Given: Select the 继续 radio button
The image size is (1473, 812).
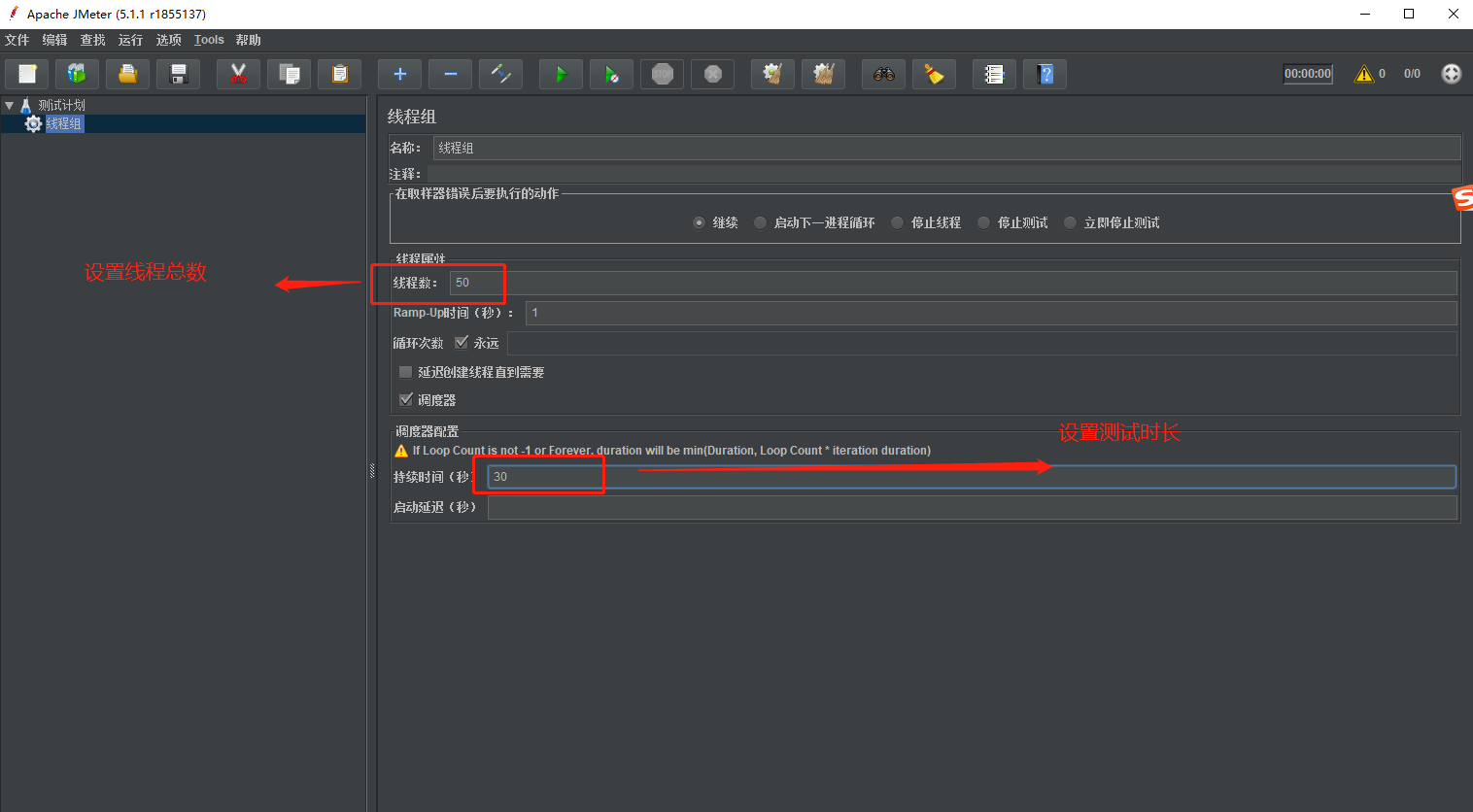Looking at the screenshot, I should point(699,222).
